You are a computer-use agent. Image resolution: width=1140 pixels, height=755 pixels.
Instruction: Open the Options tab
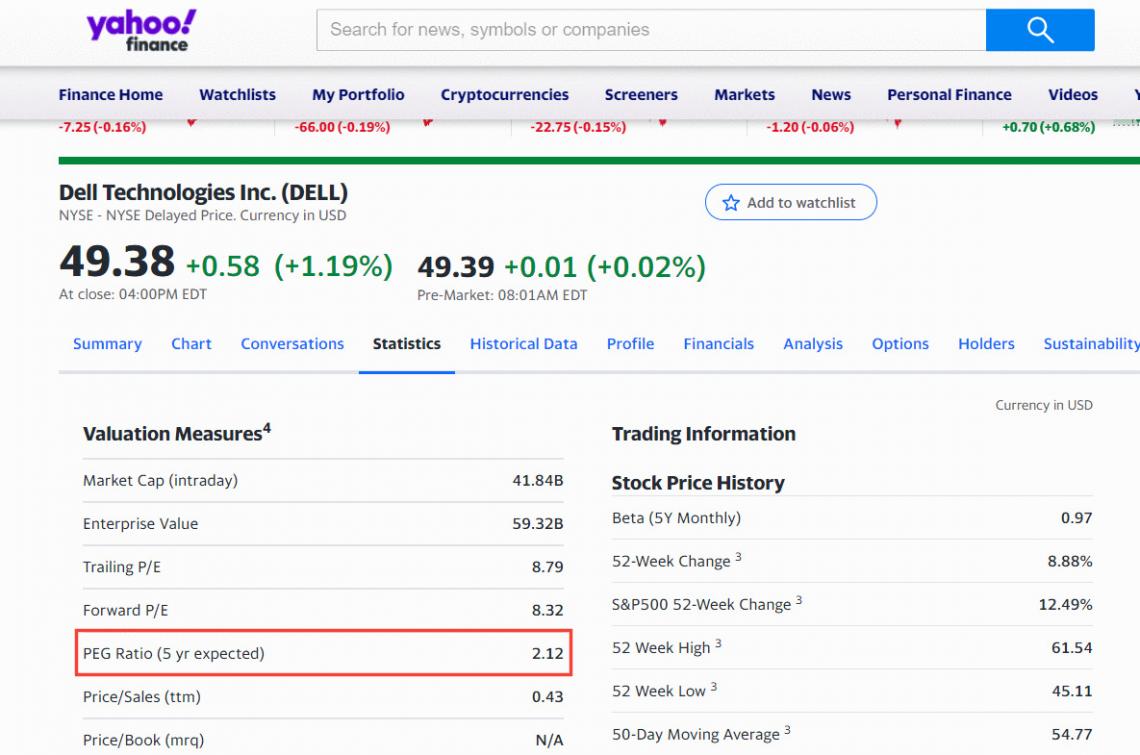tap(900, 344)
